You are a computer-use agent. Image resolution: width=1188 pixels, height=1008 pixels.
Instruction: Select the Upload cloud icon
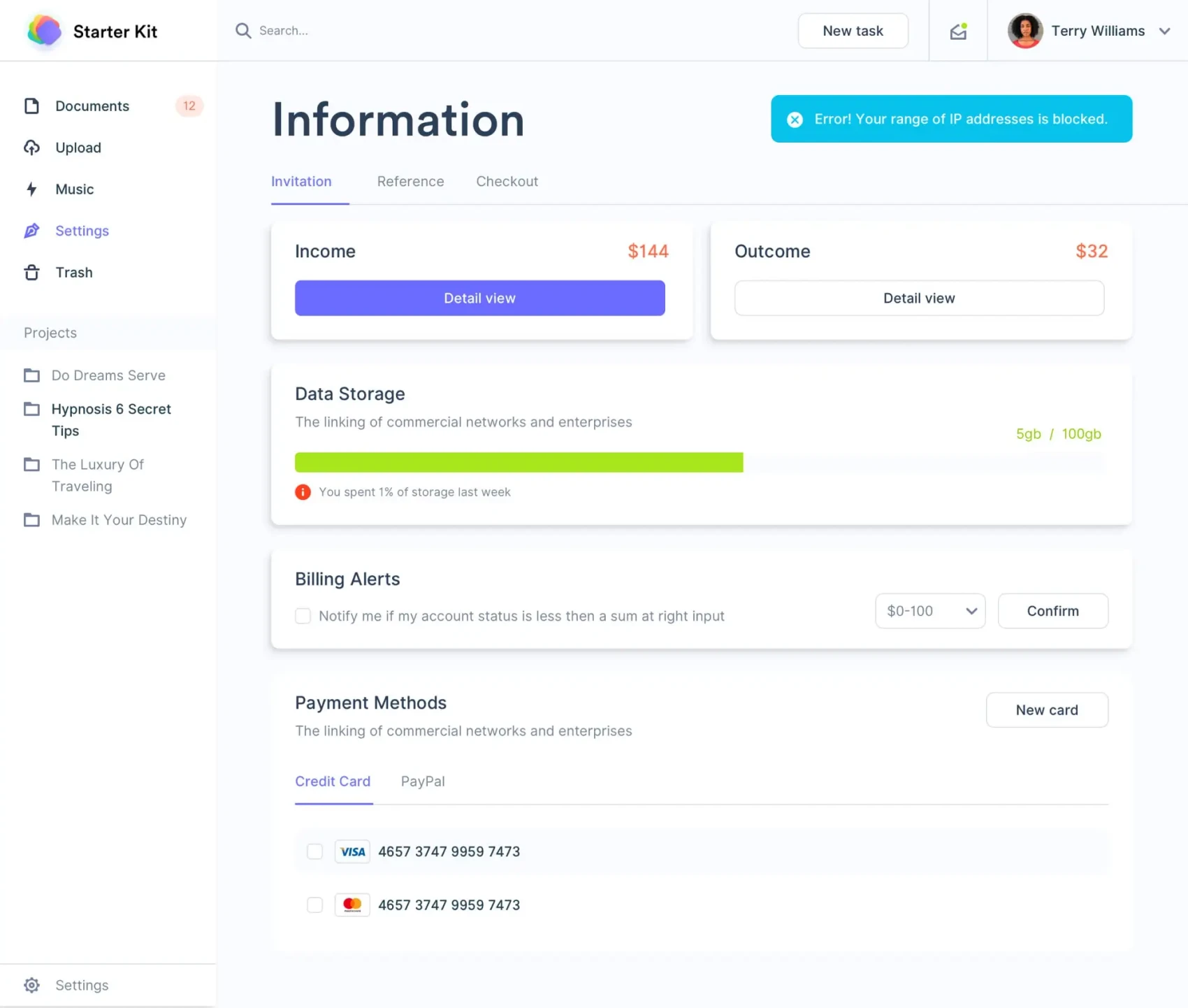(31, 147)
